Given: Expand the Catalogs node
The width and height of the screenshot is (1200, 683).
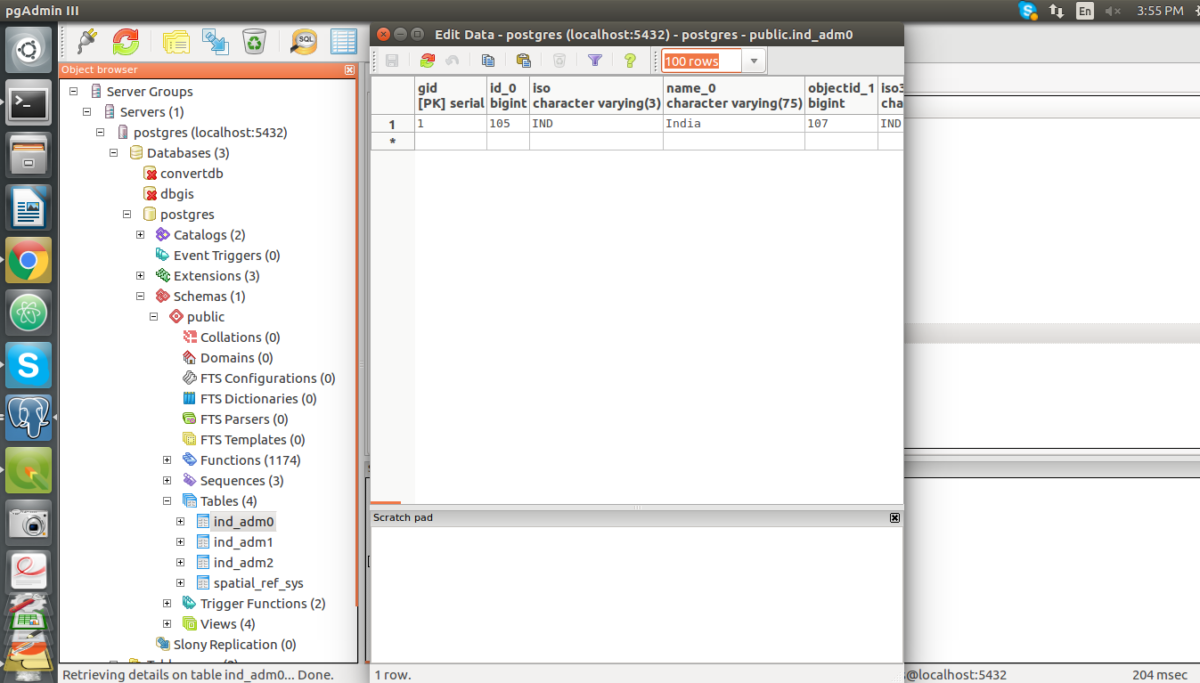Looking at the screenshot, I should click(140, 234).
